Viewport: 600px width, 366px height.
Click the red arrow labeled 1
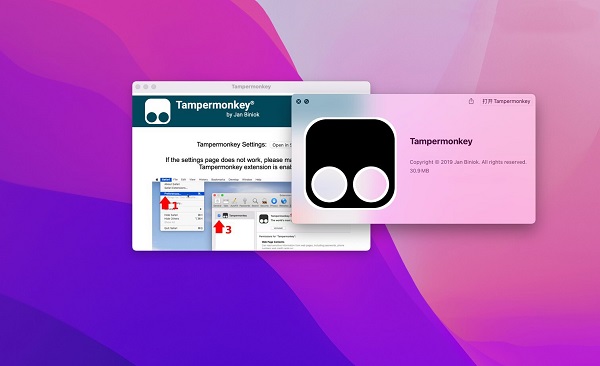165,203
